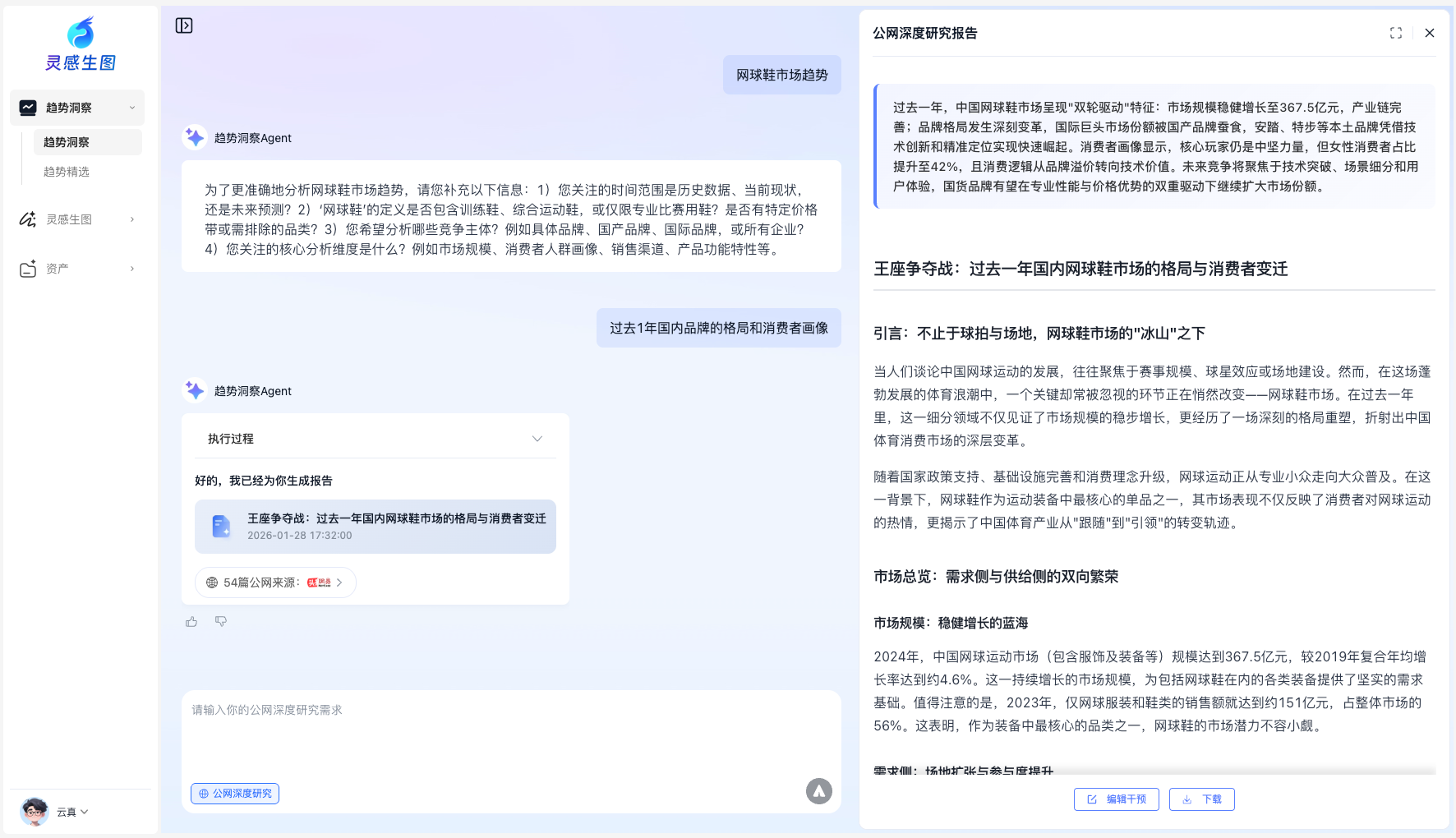Click the report summary quote block
Viewport: 1456px width, 838px height.
(1154, 146)
